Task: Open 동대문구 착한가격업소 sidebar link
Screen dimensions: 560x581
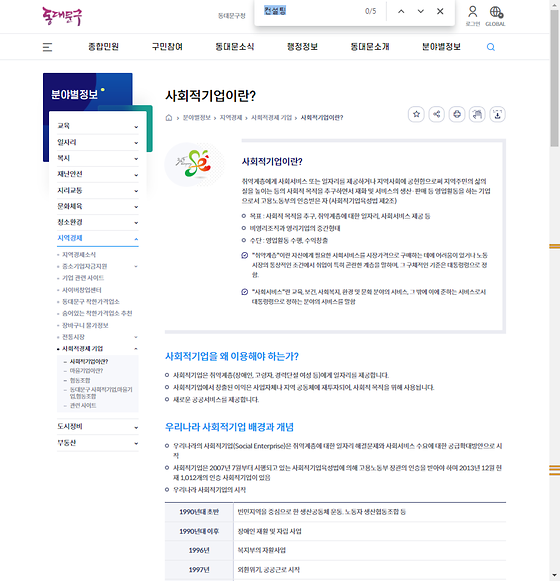Action: tap(90, 302)
